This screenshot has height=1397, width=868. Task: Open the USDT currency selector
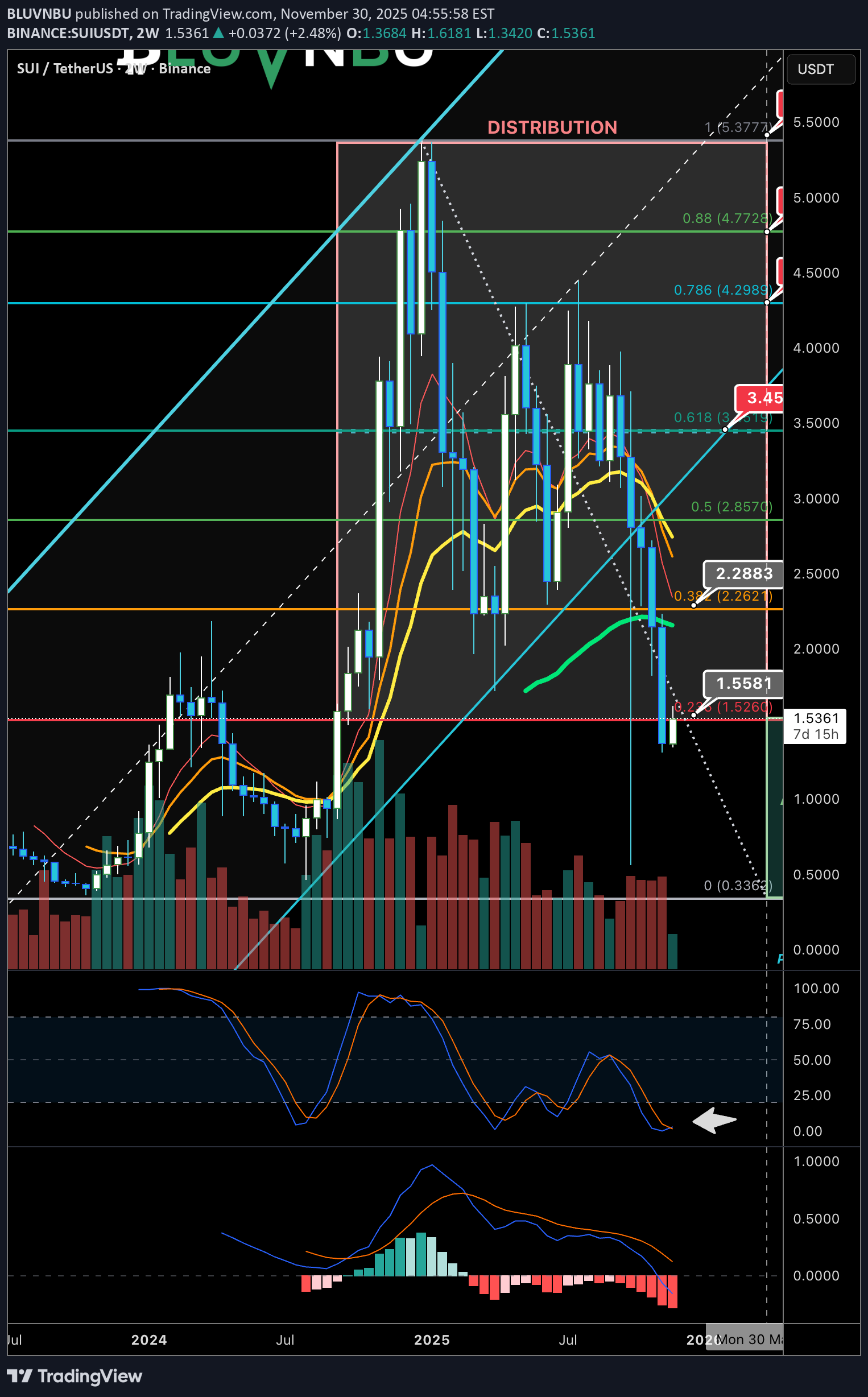pyautogui.click(x=820, y=69)
